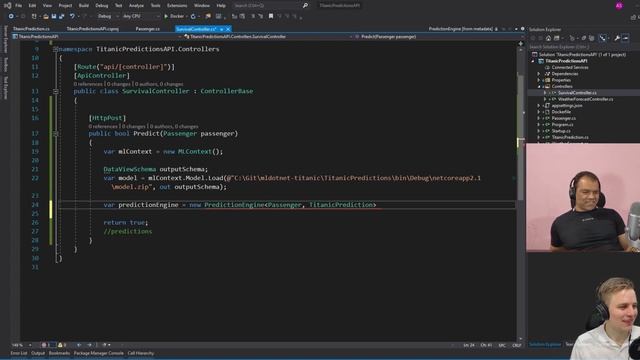Click the Properties wrench icon in Solution Explorer
The height and width of the screenshot is (360, 640).
tap(617, 38)
